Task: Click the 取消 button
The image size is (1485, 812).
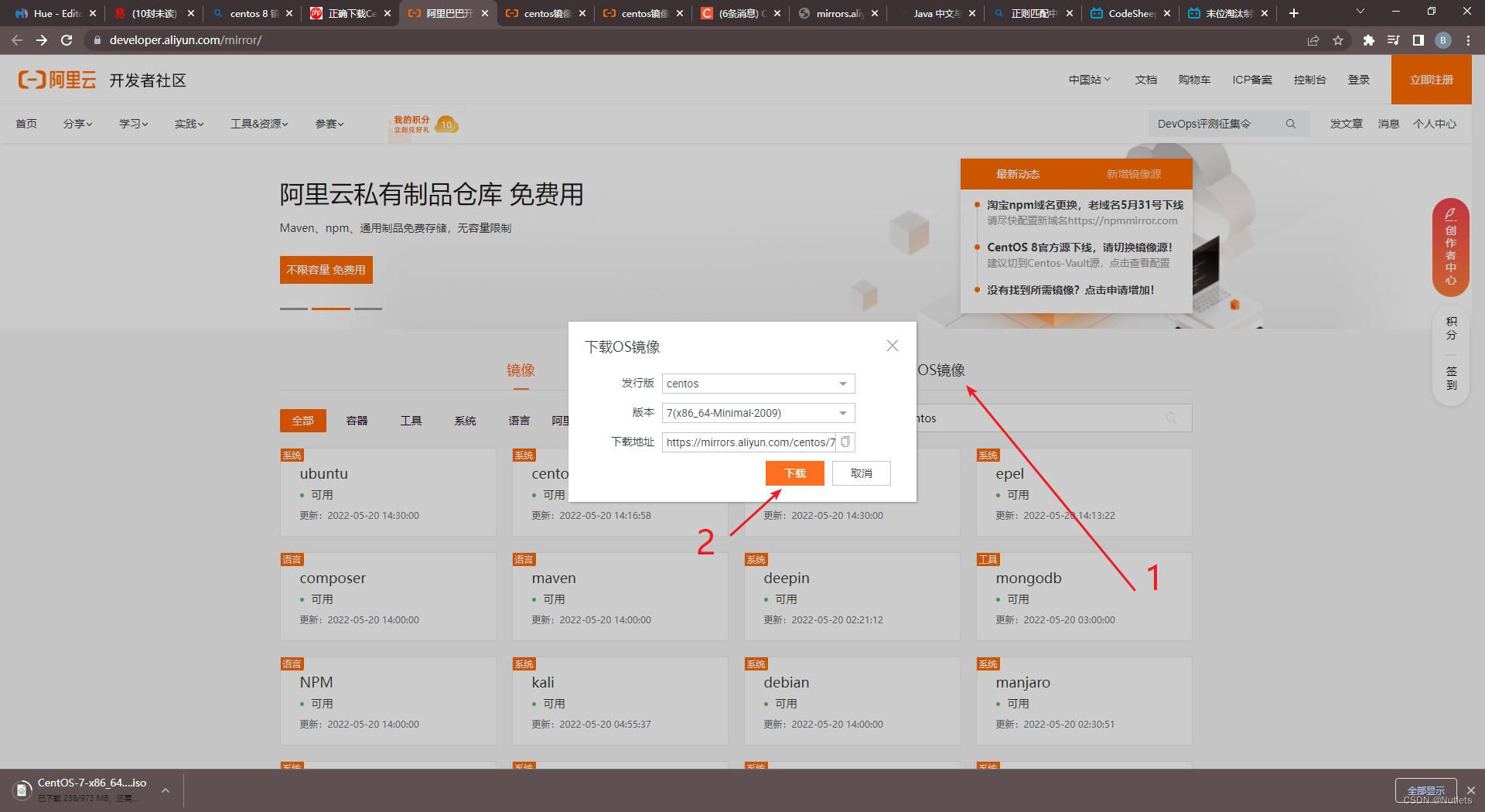Action: tap(862, 473)
